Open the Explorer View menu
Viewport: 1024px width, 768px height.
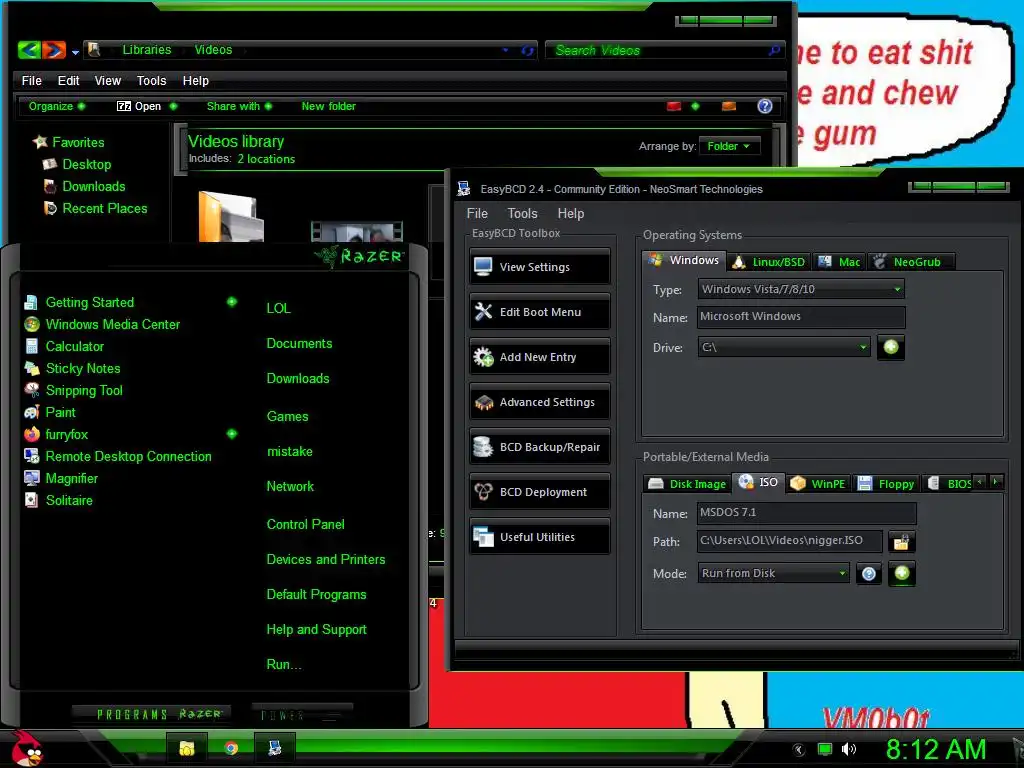click(x=108, y=80)
